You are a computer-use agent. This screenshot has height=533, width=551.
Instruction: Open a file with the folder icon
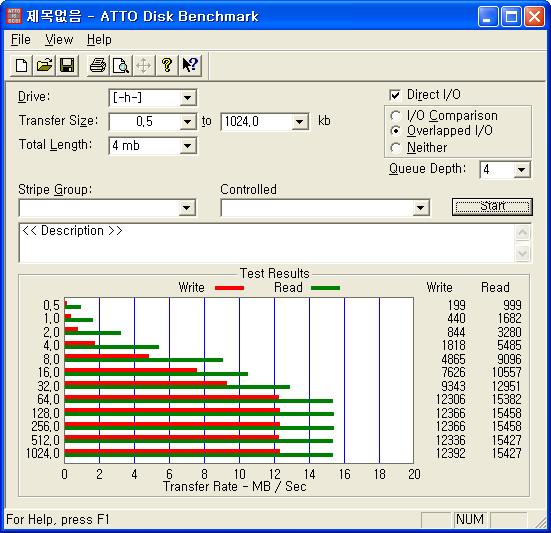[x=44, y=65]
